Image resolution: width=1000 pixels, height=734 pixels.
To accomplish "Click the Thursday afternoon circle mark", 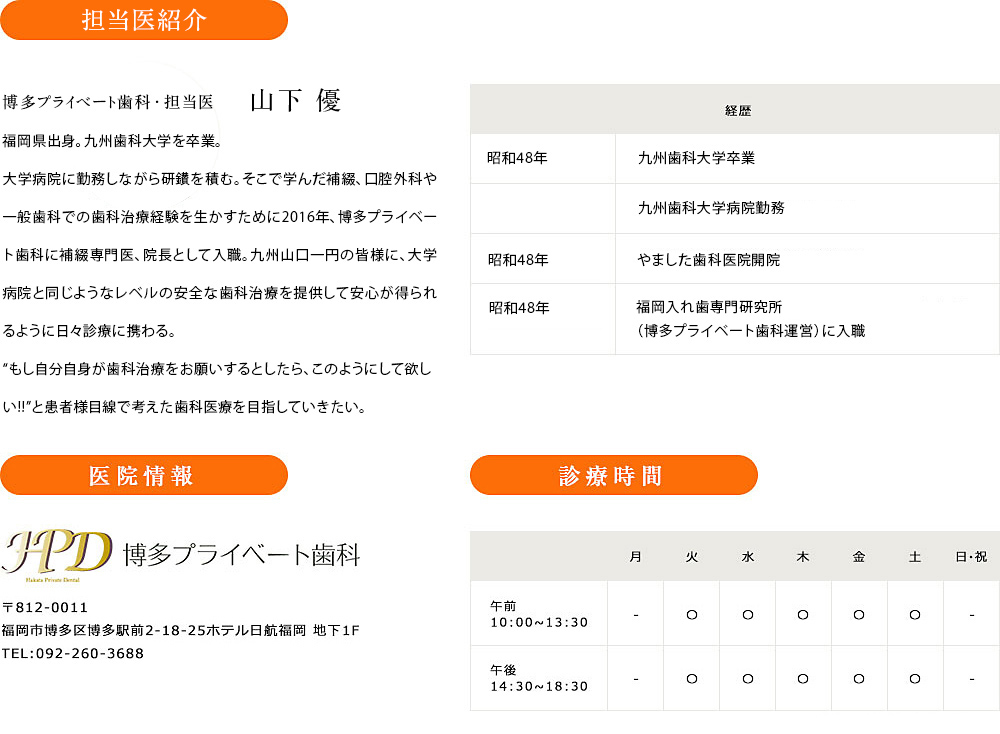I will [803, 679].
